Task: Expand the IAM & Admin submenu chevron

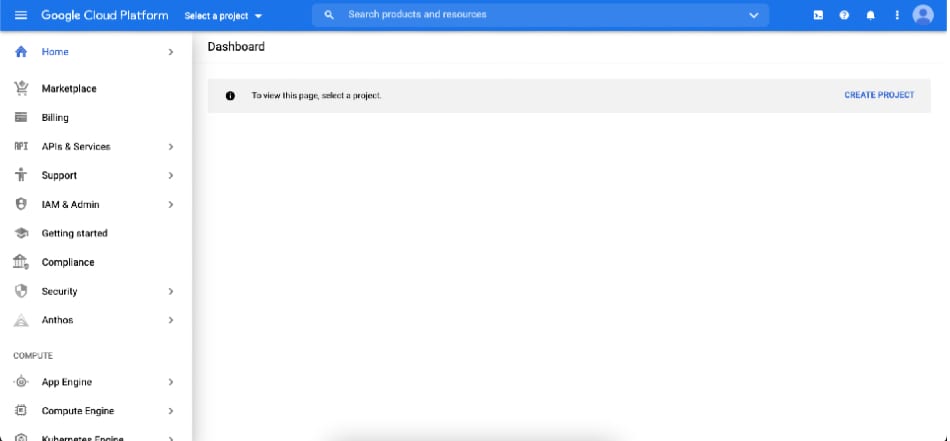Action: point(171,205)
